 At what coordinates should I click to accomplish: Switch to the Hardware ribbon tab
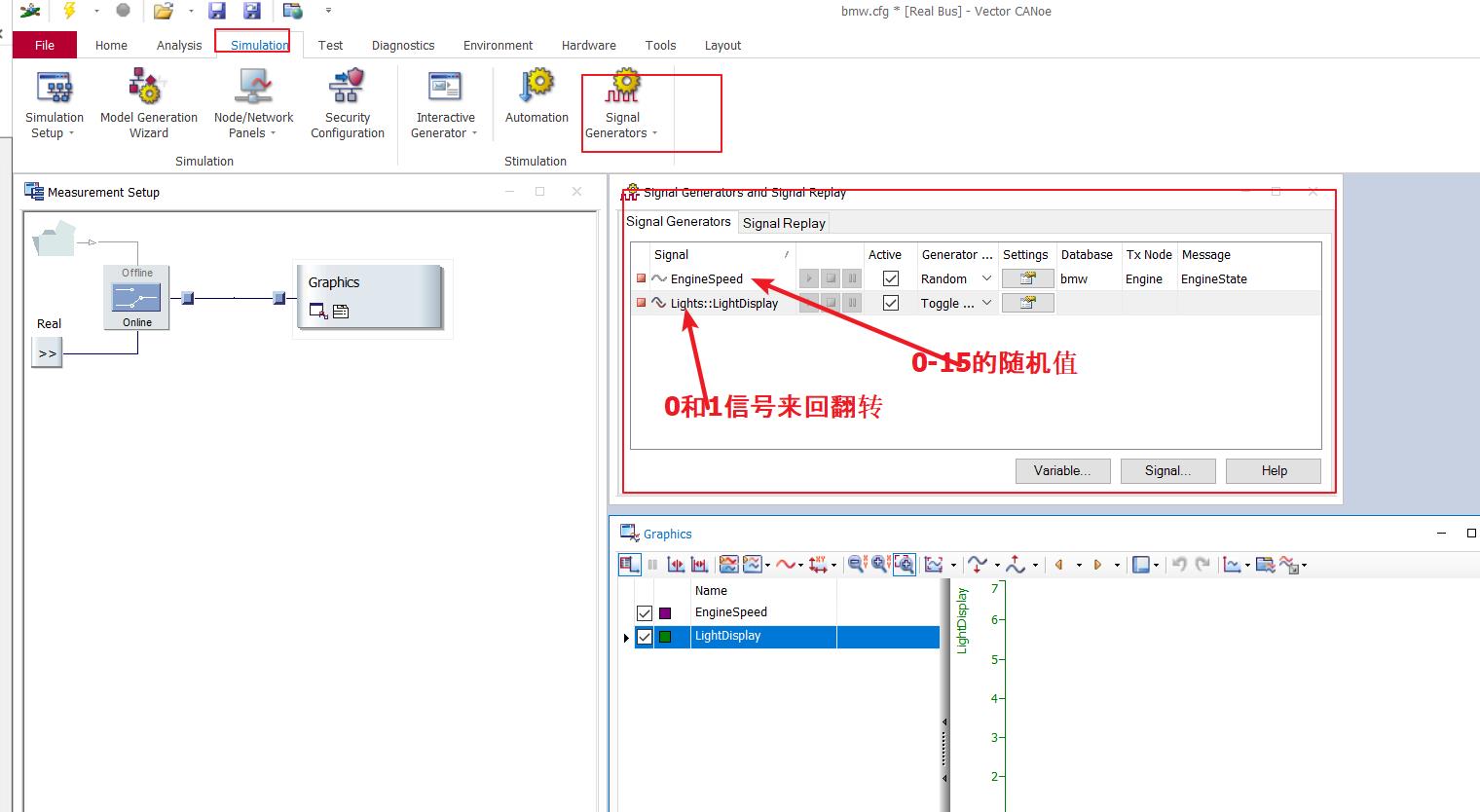coord(588,45)
